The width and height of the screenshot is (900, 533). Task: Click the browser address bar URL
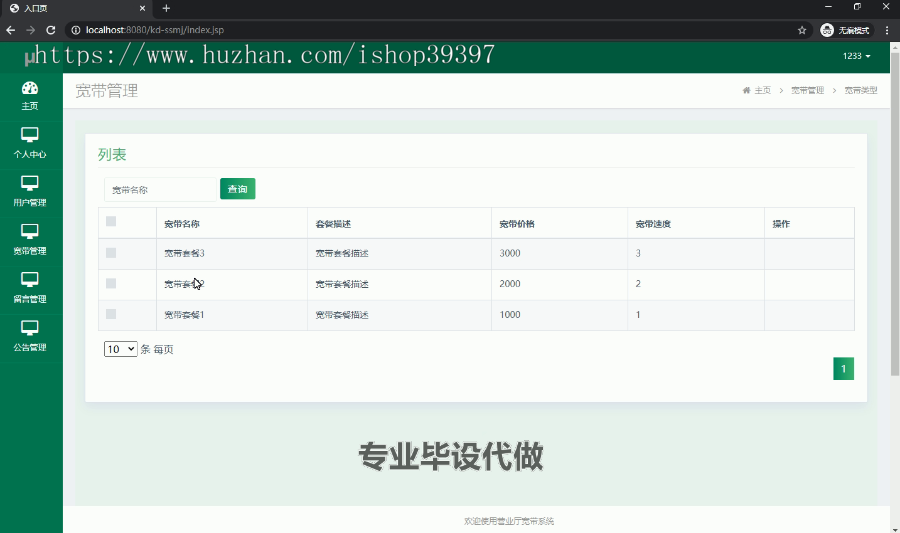155,30
